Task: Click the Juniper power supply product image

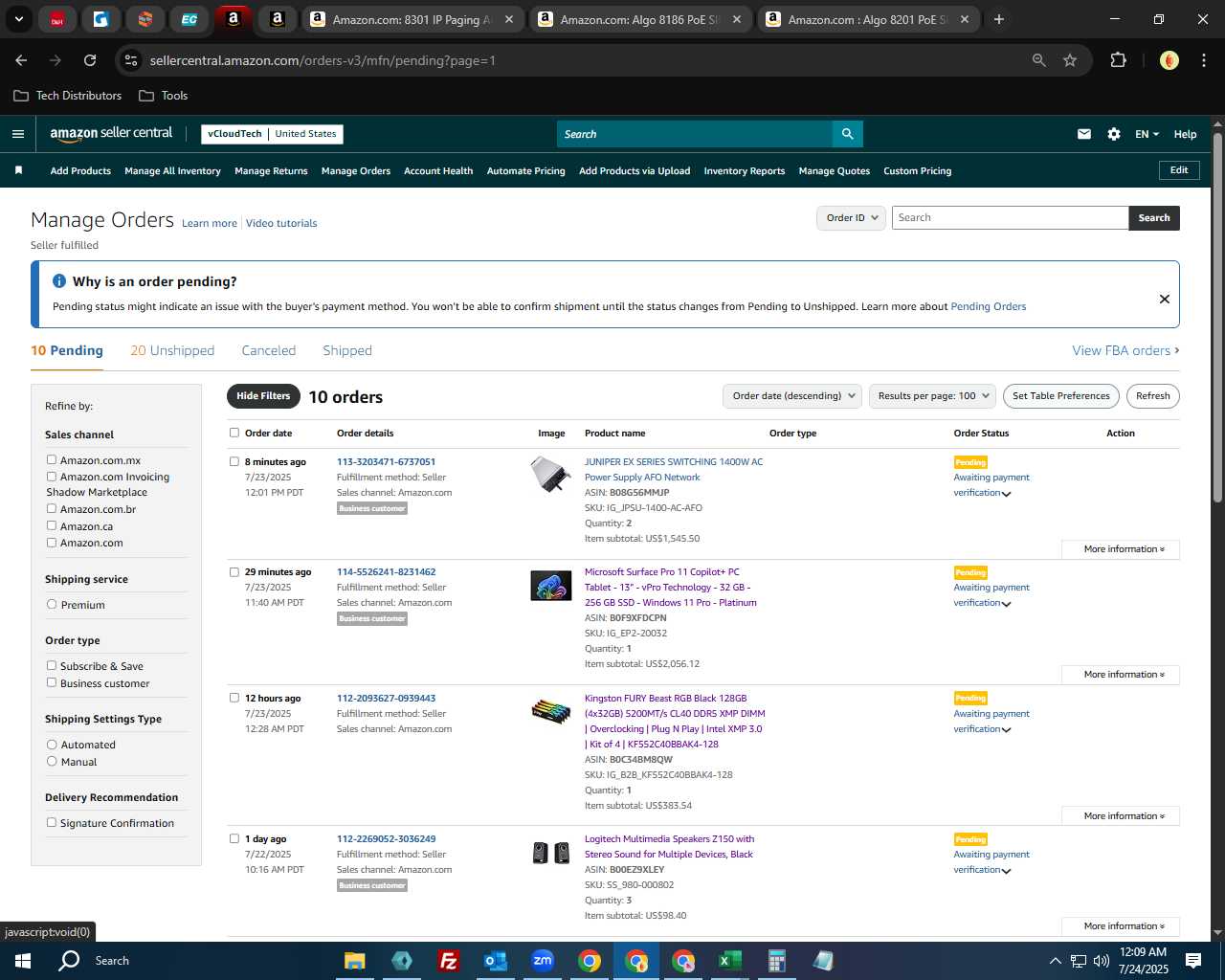Action: point(551,474)
